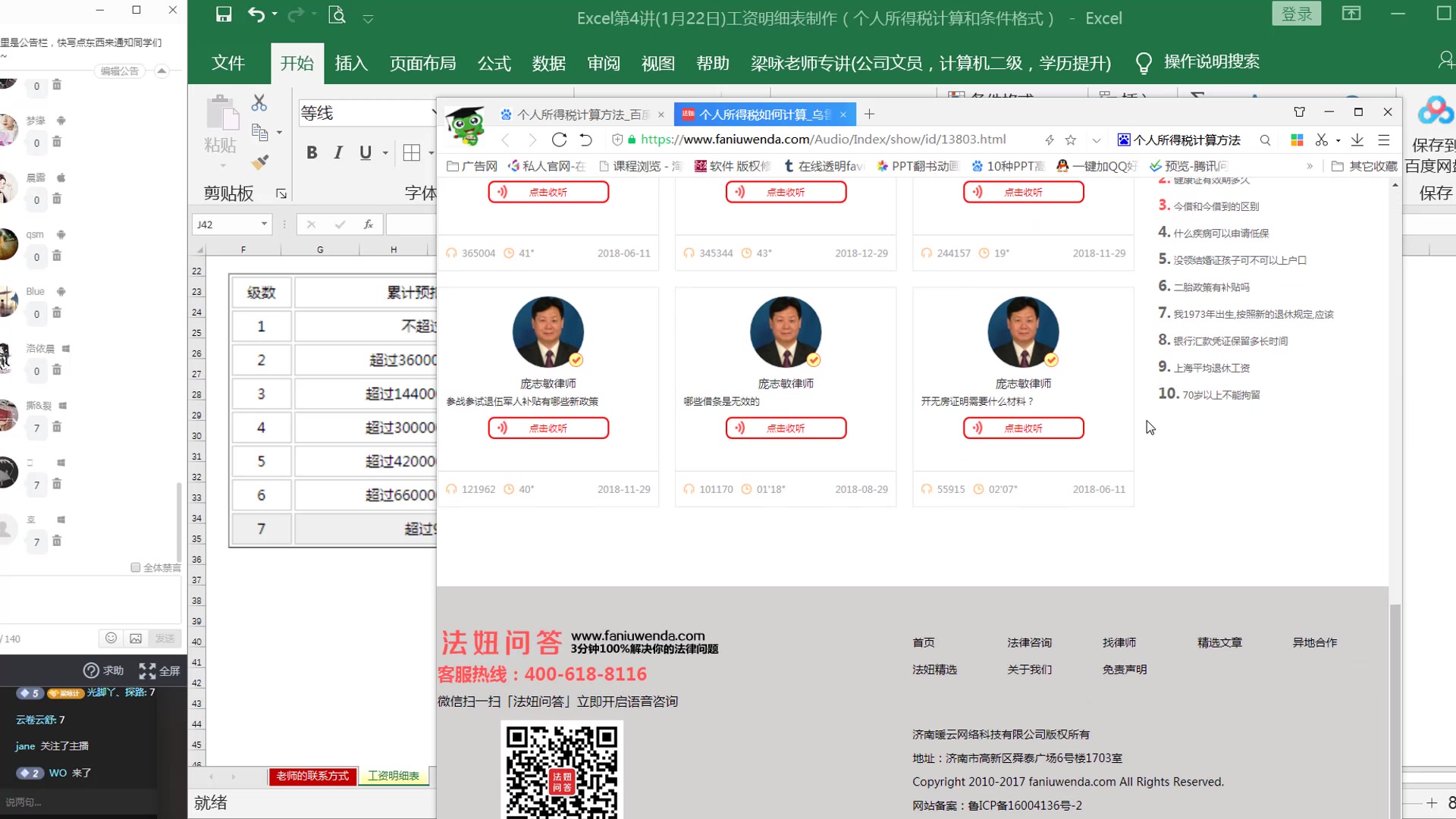
Task: Click the Paste clipboard icon
Action: [x=222, y=112]
